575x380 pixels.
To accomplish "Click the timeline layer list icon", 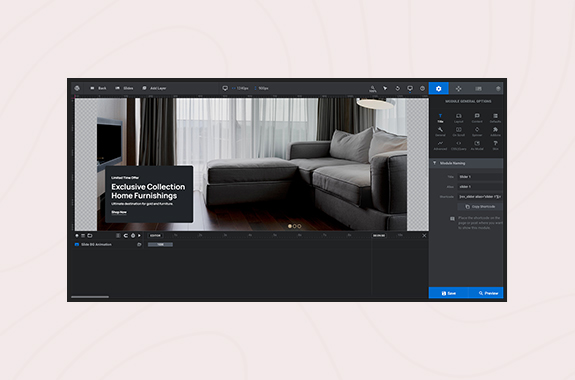I will (83, 236).
